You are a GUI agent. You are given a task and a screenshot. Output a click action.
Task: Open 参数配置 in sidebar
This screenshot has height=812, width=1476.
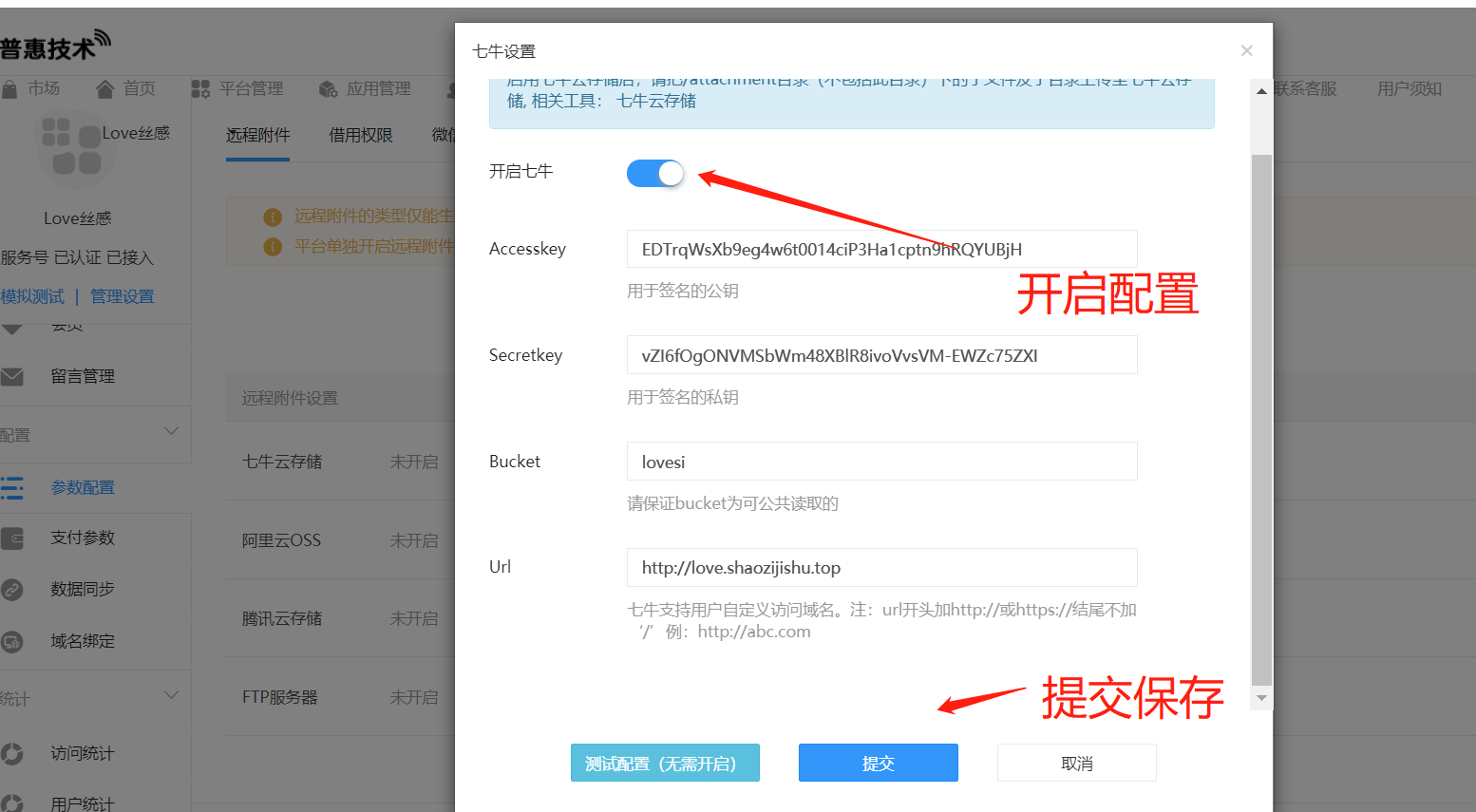pos(83,487)
